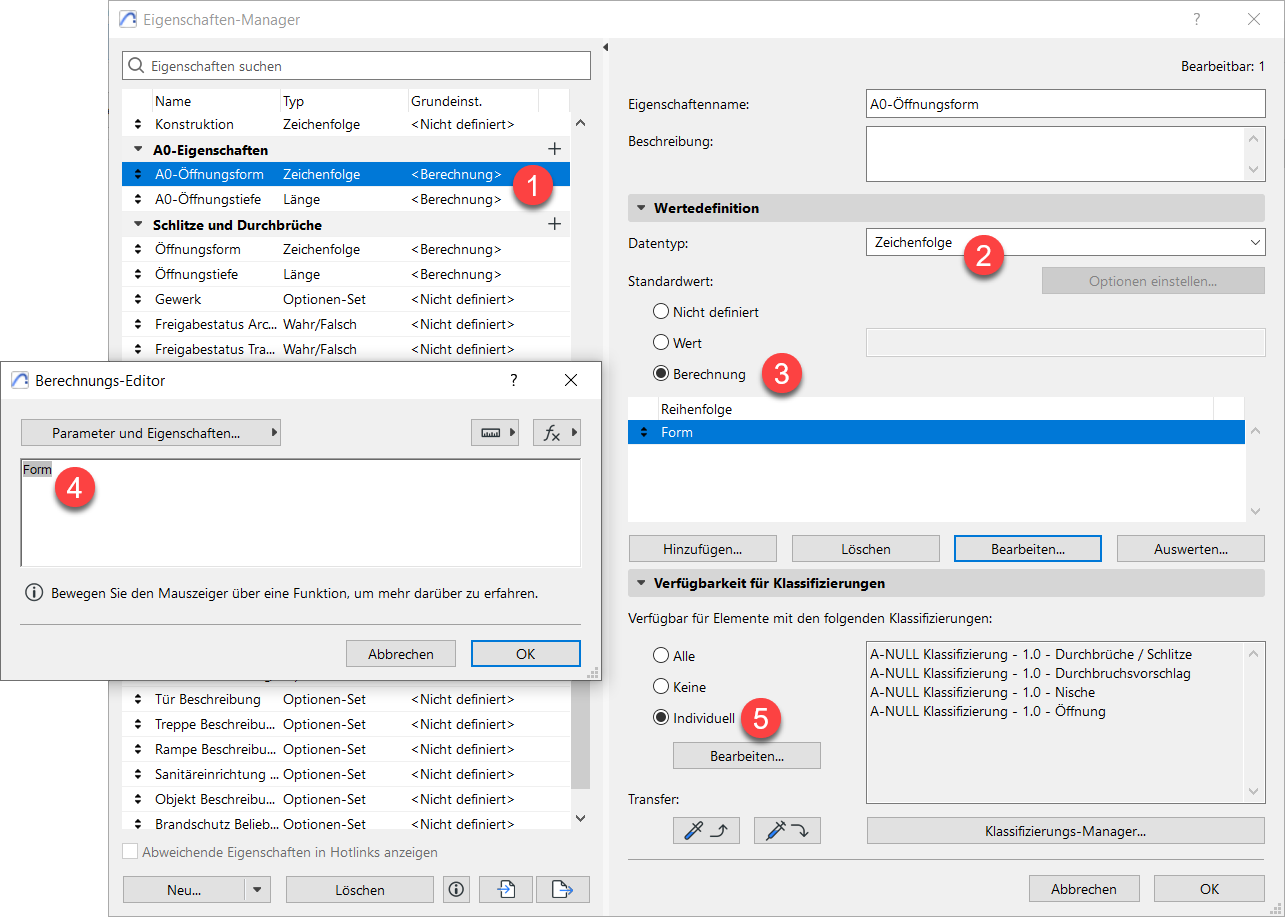
Task: Click the Eigenschaftenname input field
Action: (x=1066, y=104)
